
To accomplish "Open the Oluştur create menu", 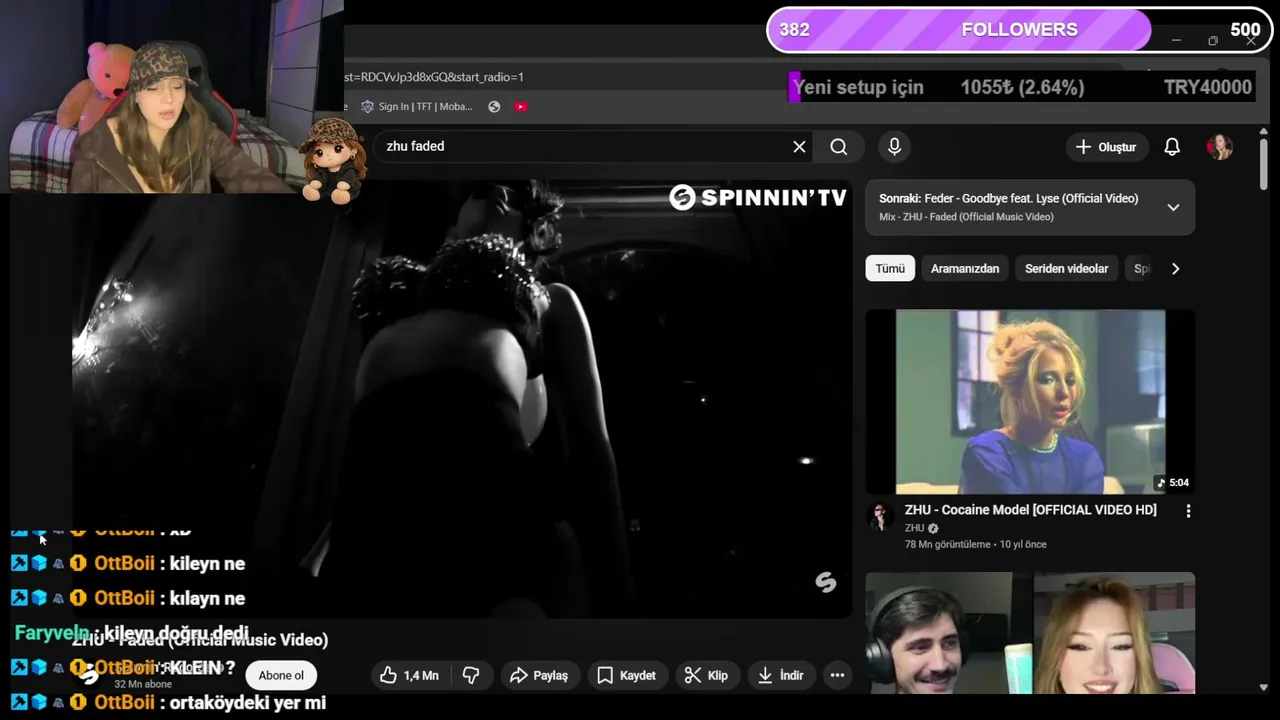I will [x=1106, y=147].
